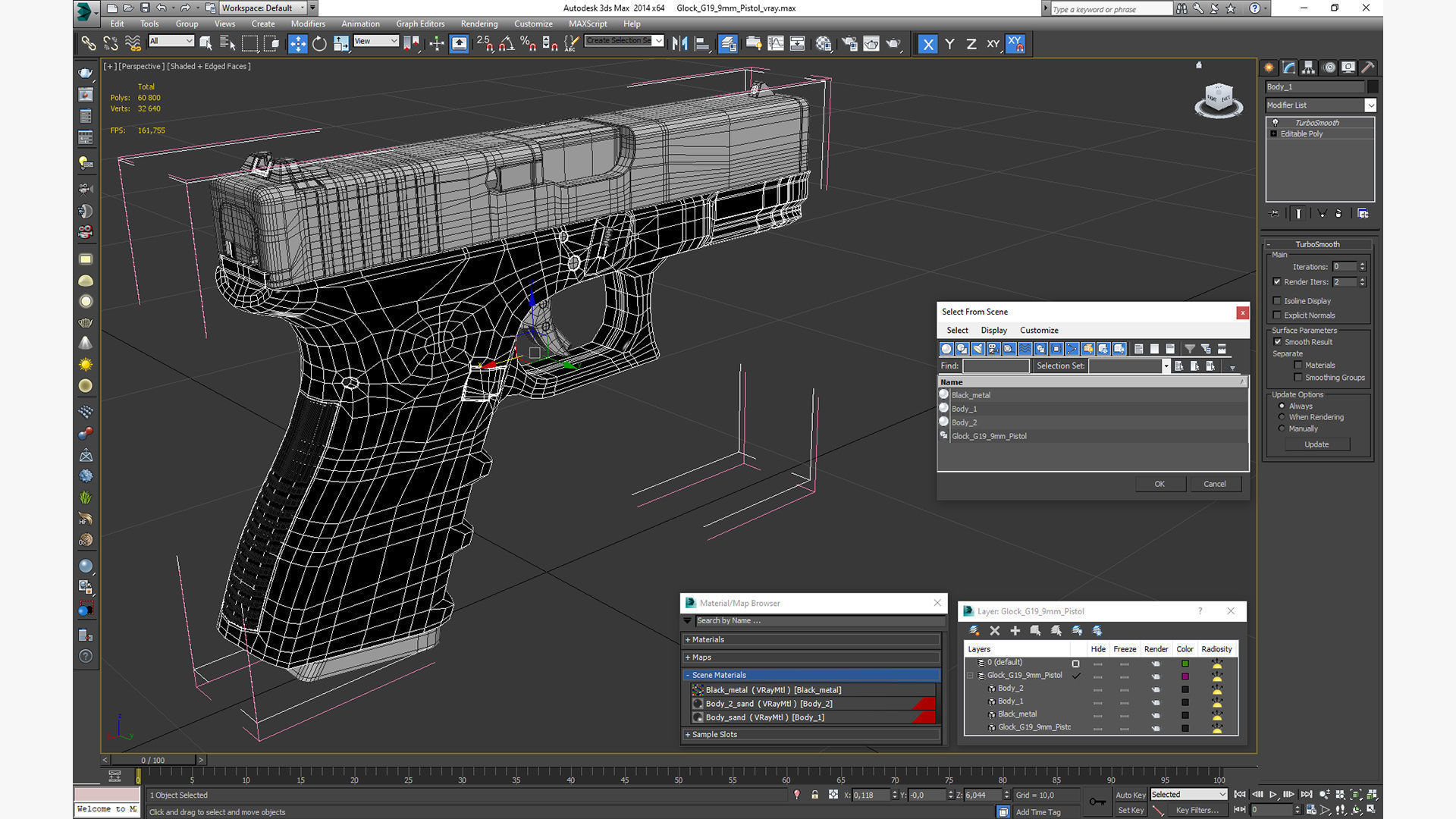This screenshot has width=1456, height=819.
Task: Open the Rendering menu
Action: click(x=479, y=24)
